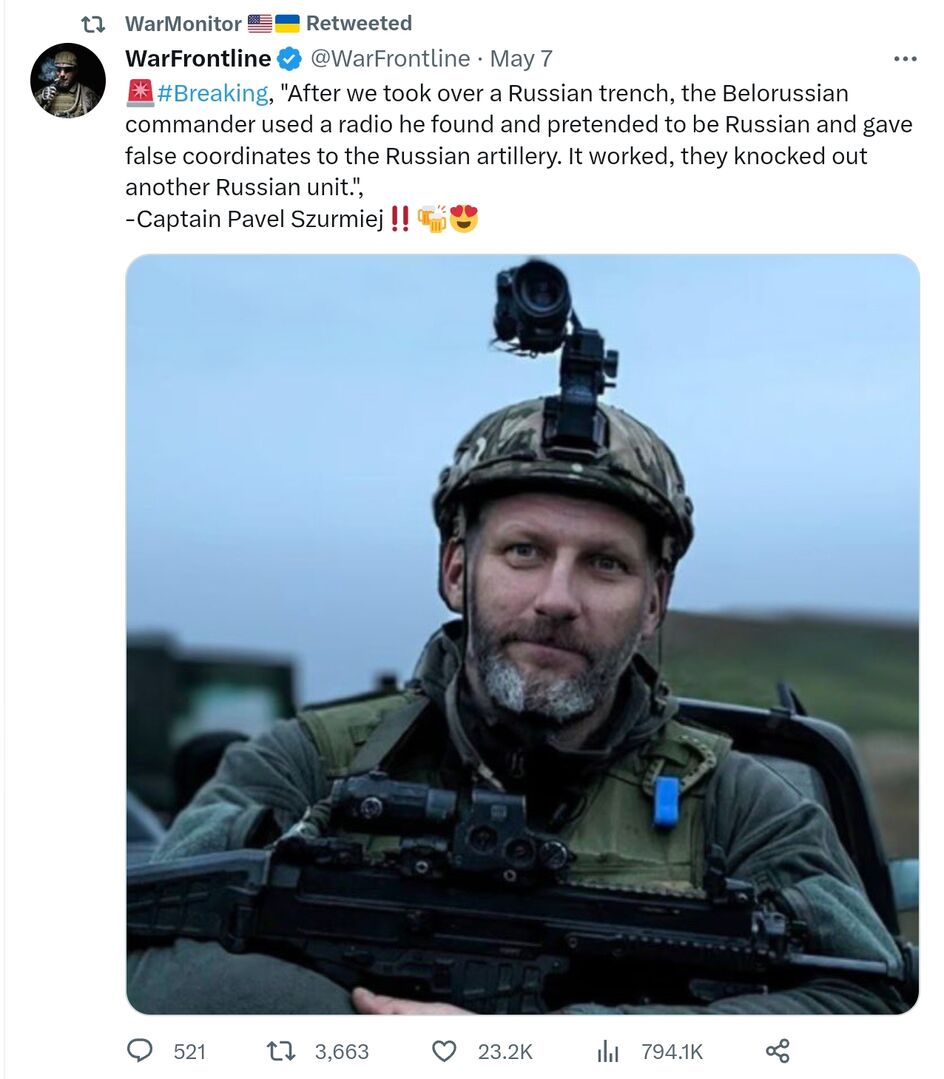
Task: Open the WarFrontline profile avatar
Action: [x=68, y=81]
